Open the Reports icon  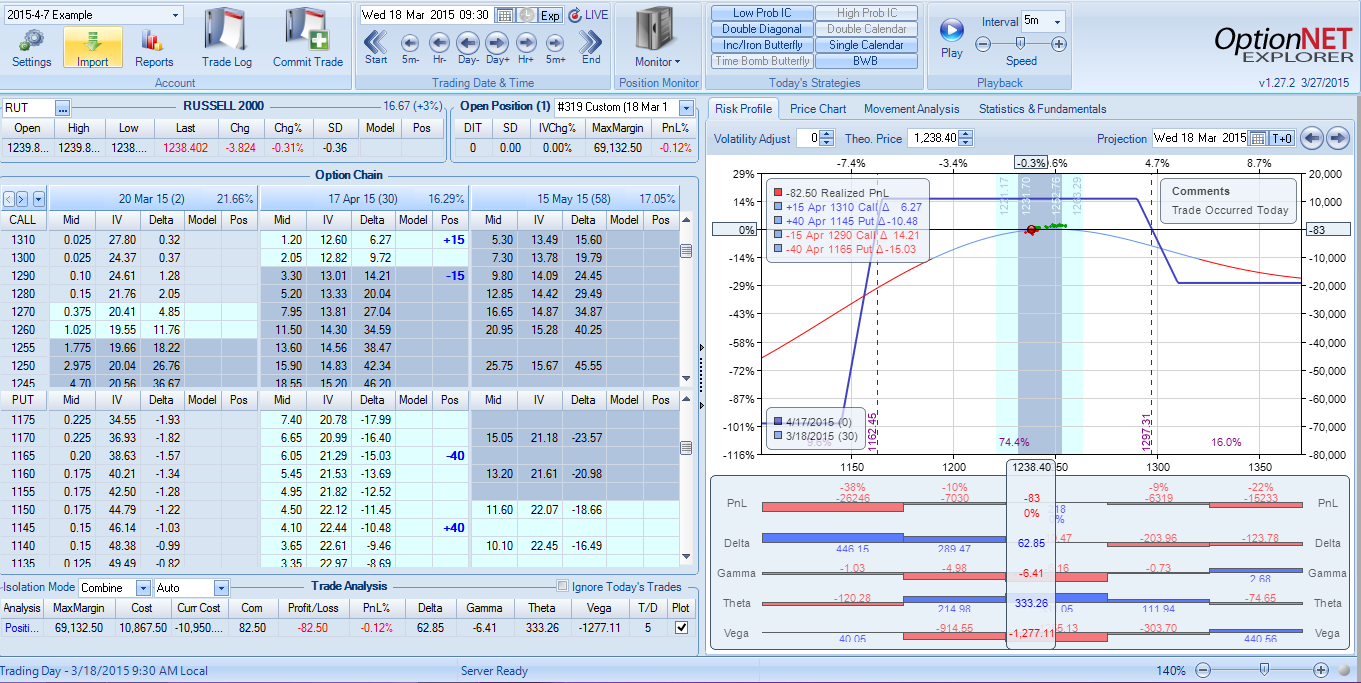point(154,46)
